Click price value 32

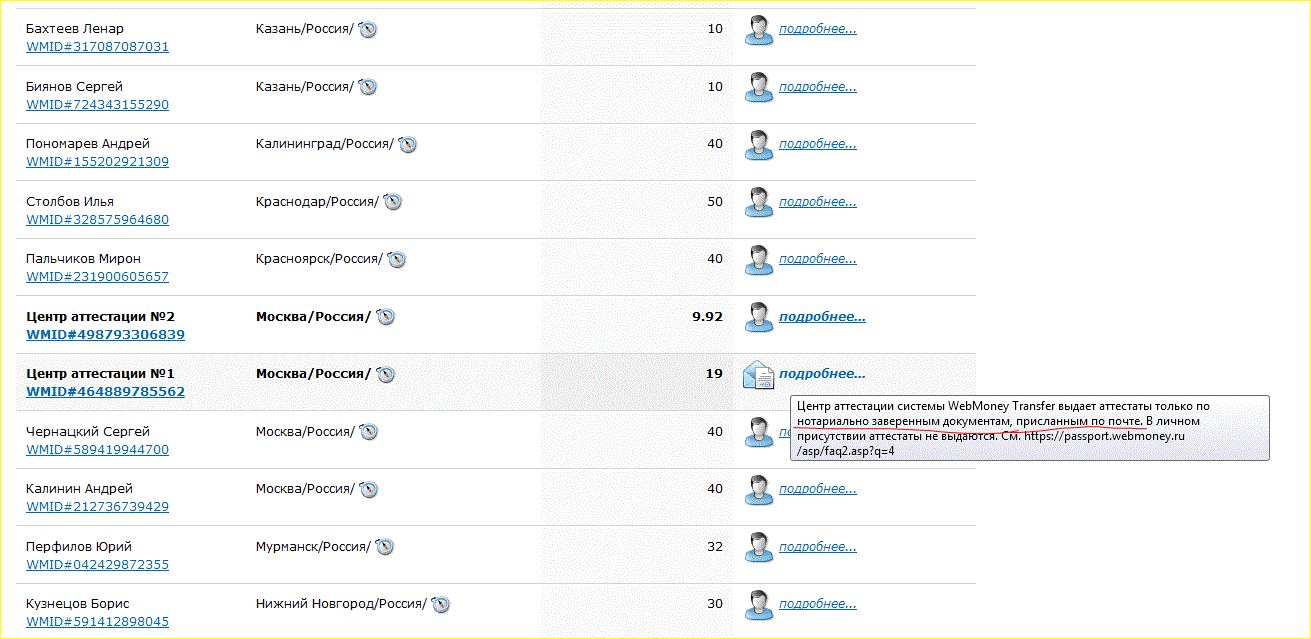point(715,546)
